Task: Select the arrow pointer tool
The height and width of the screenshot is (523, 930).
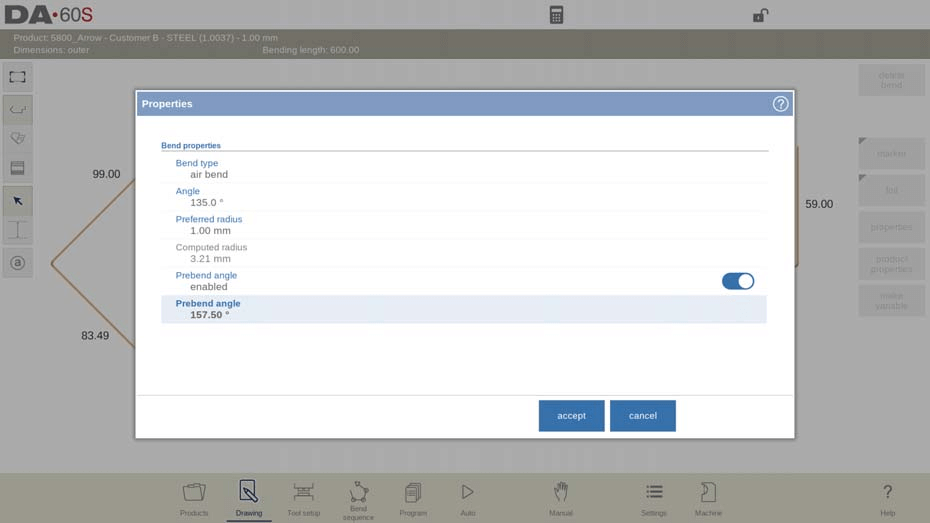Action: tap(18, 201)
